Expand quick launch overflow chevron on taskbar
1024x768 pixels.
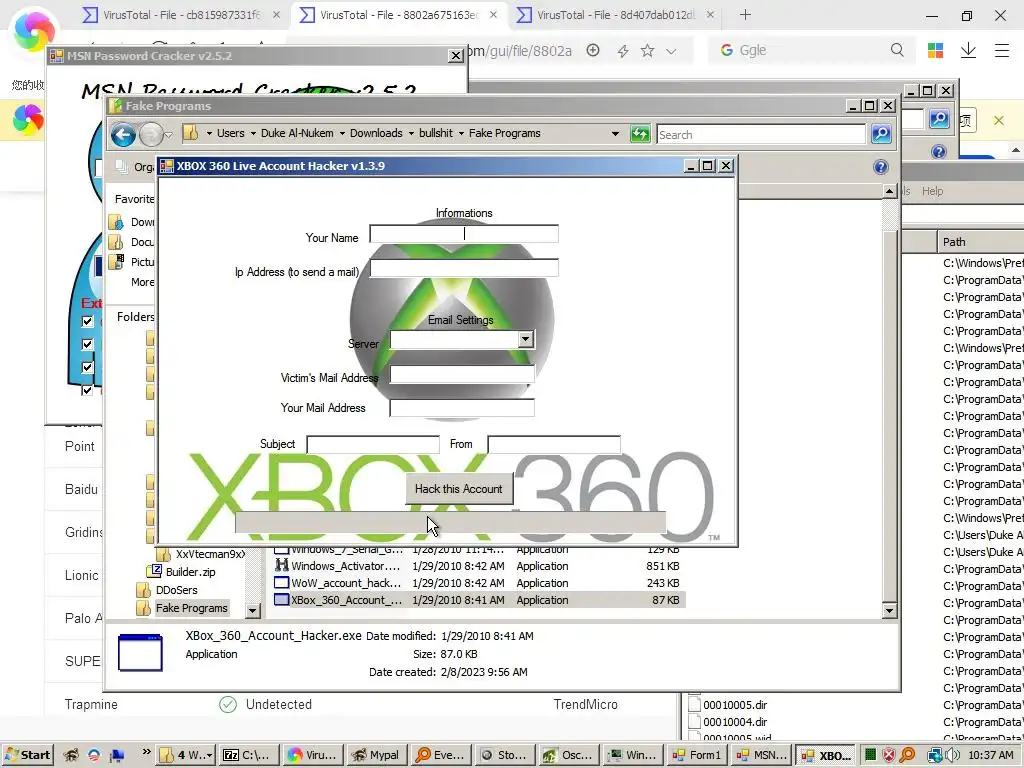click(x=146, y=752)
